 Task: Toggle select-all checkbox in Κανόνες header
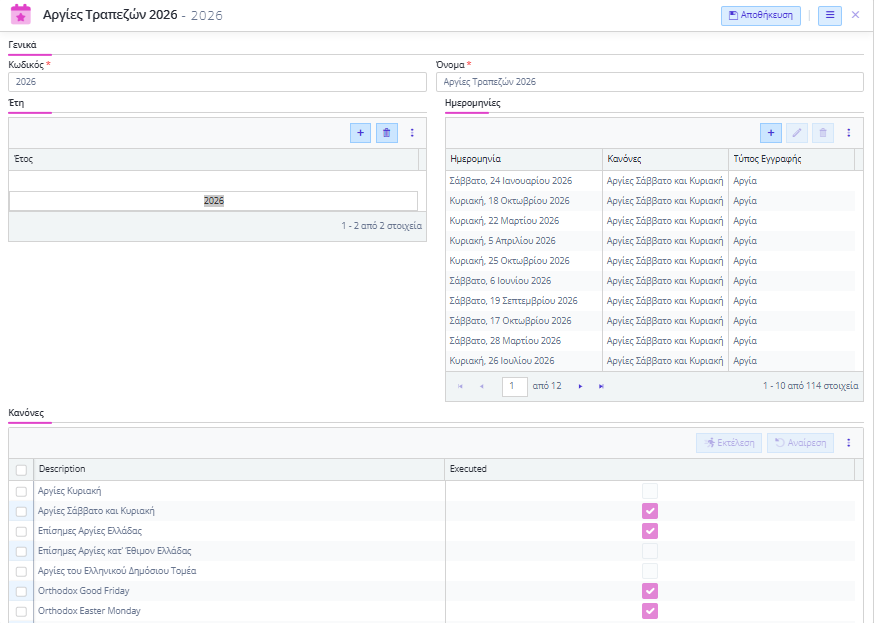(21, 469)
